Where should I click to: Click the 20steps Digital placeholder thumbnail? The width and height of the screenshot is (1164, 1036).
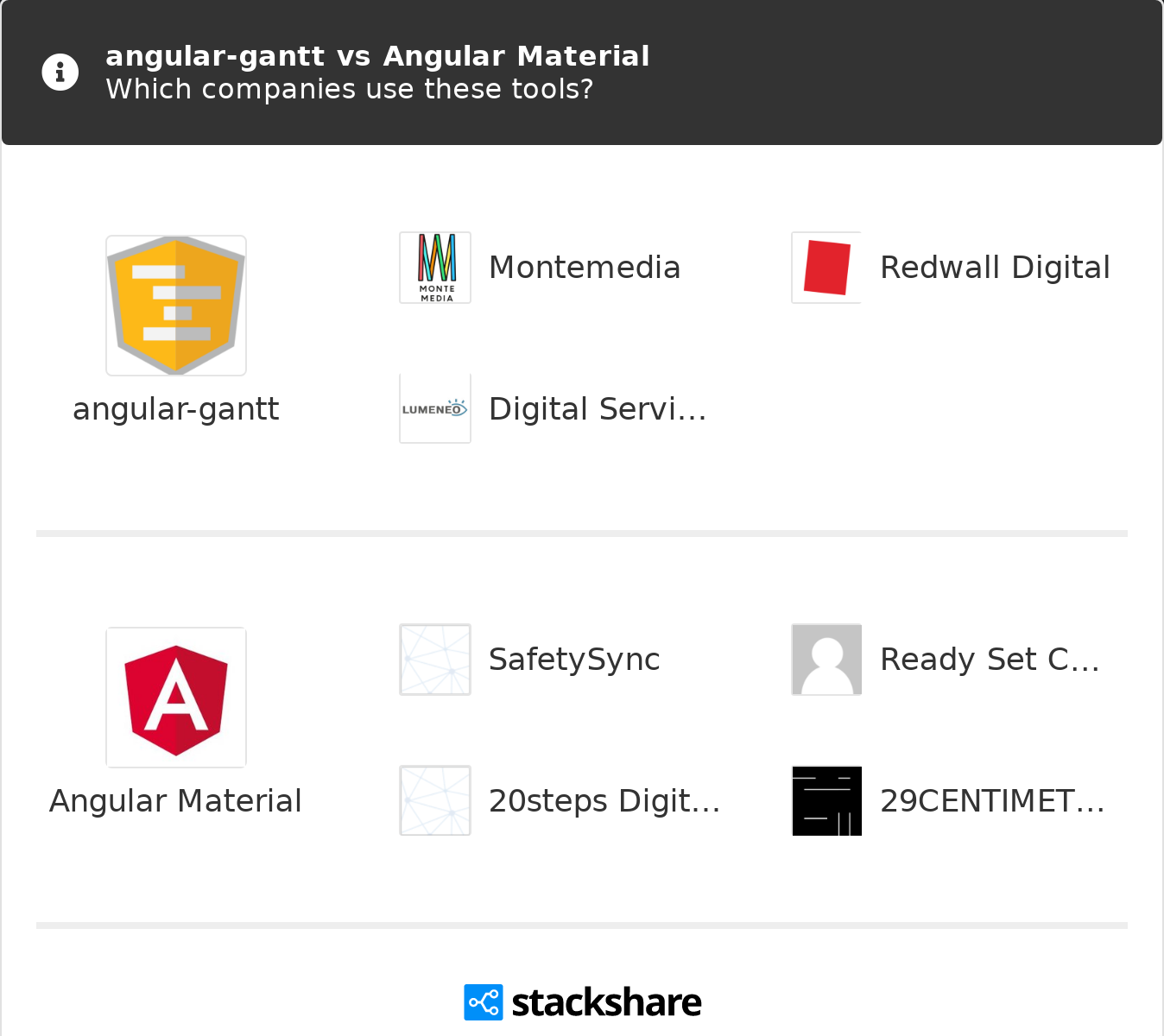pyautogui.click(x=434, y=800)
